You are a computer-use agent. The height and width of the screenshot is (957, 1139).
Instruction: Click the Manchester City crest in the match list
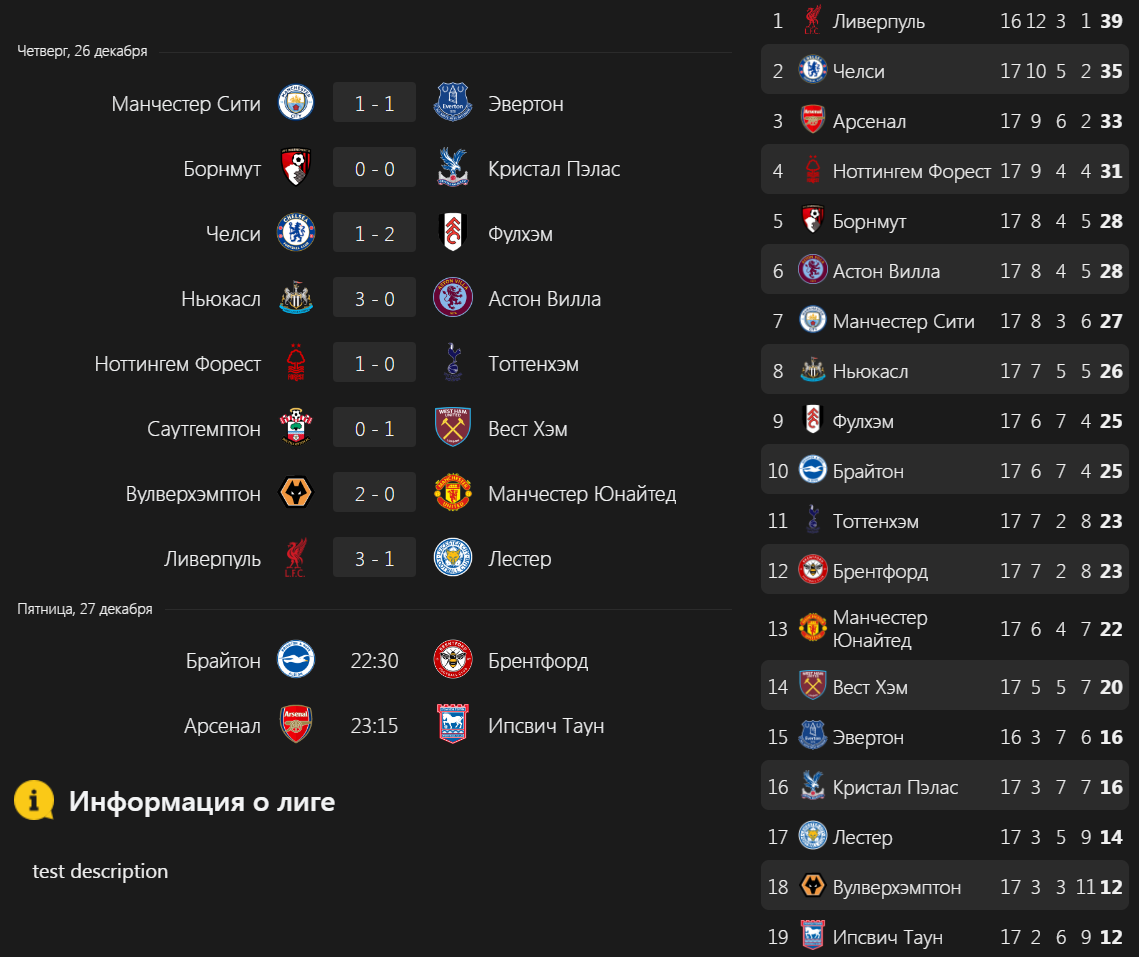click(x=295, y=103)
